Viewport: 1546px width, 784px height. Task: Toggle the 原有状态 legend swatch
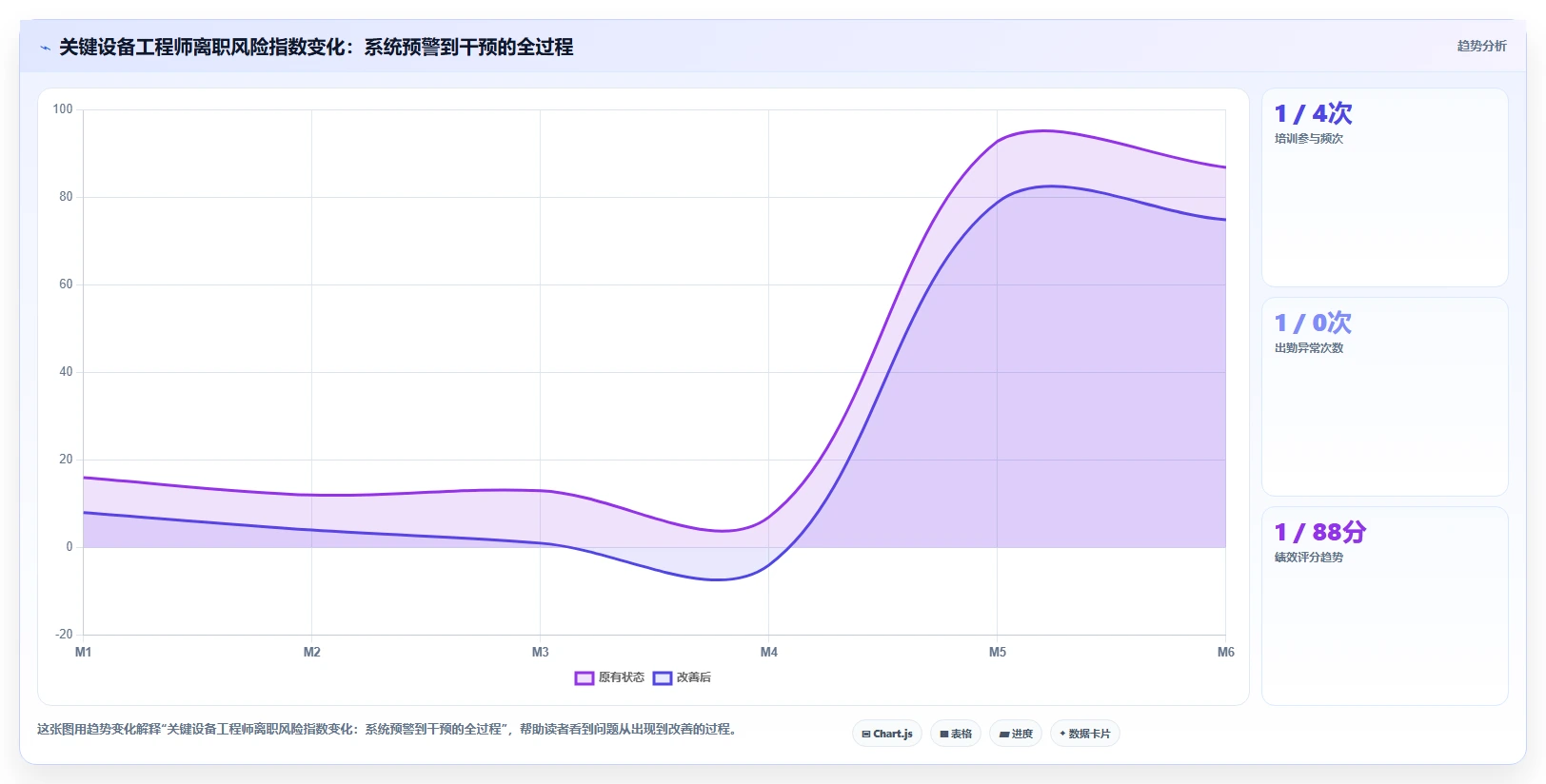click(x=585, y=678)
